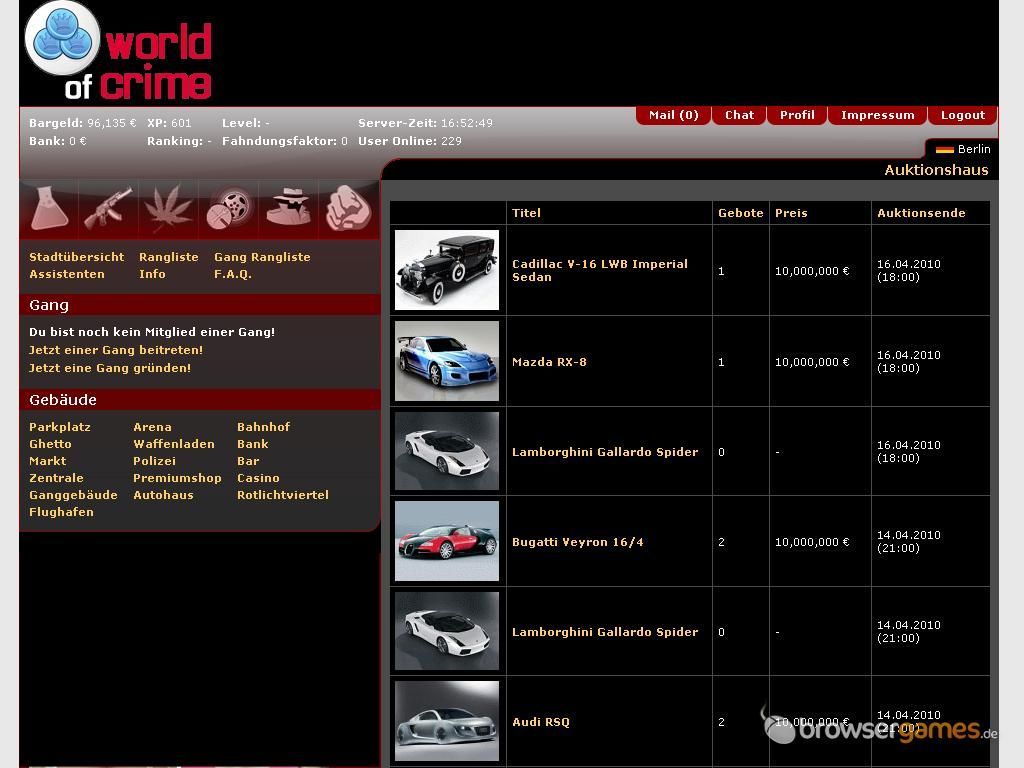Open the Mail (0) tab
1024x768 pixels.
(x=673, y=115)
